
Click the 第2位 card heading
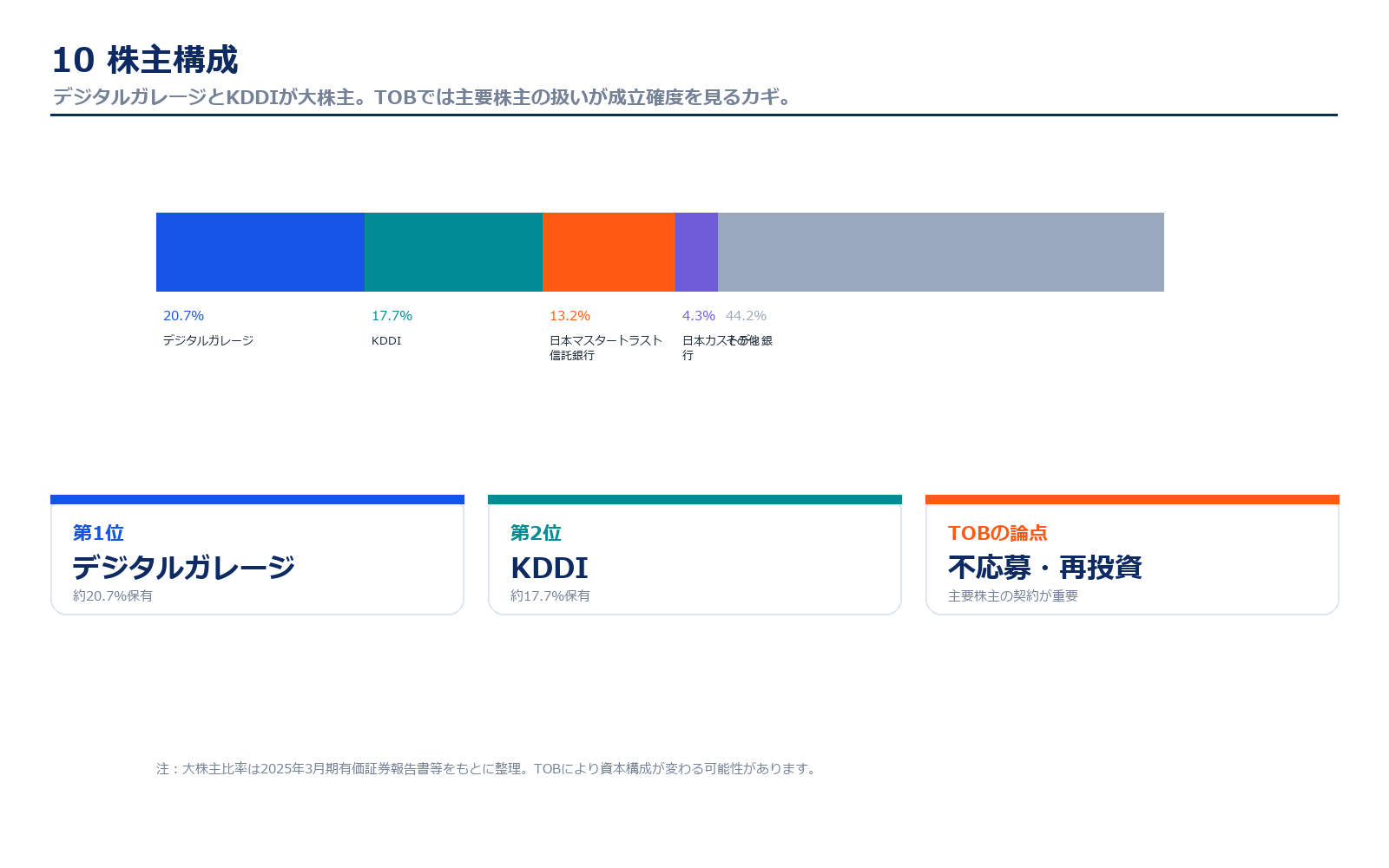click(536, 533)
